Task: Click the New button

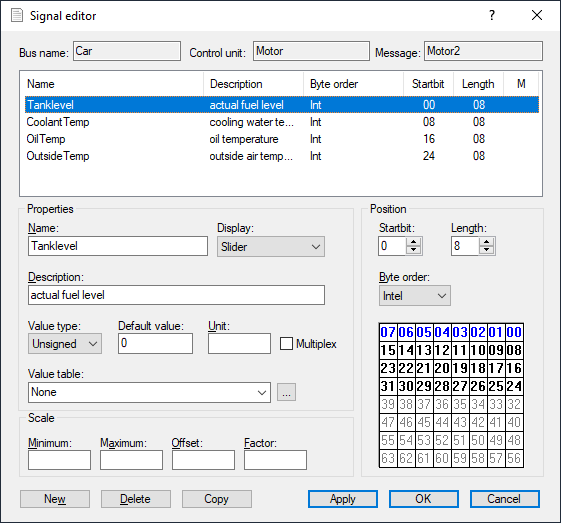Action: (55, 499)
